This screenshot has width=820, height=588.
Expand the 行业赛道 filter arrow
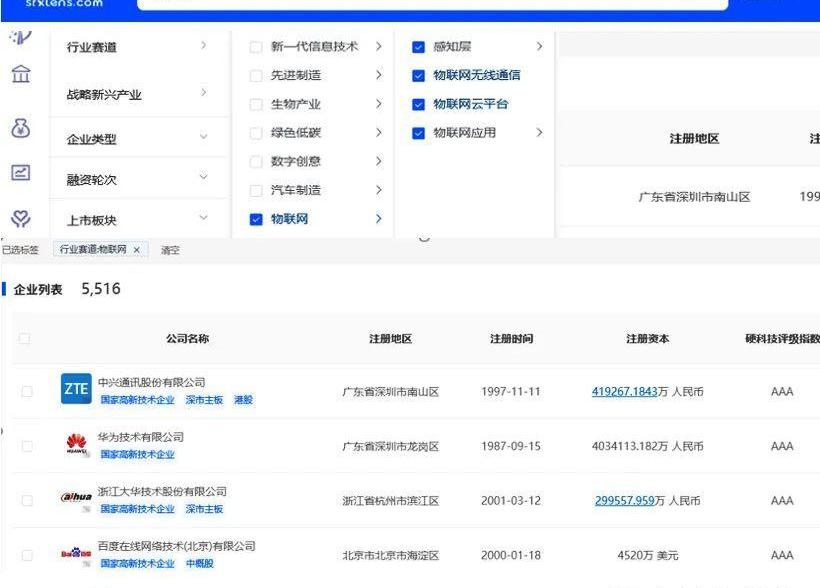point(203,46)
